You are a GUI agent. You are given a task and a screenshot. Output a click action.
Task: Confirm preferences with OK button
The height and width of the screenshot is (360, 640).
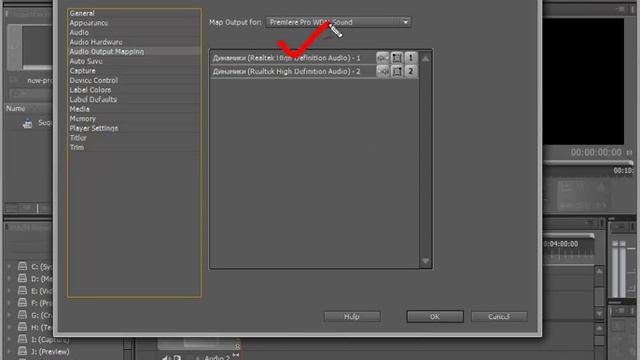point(435,316)
